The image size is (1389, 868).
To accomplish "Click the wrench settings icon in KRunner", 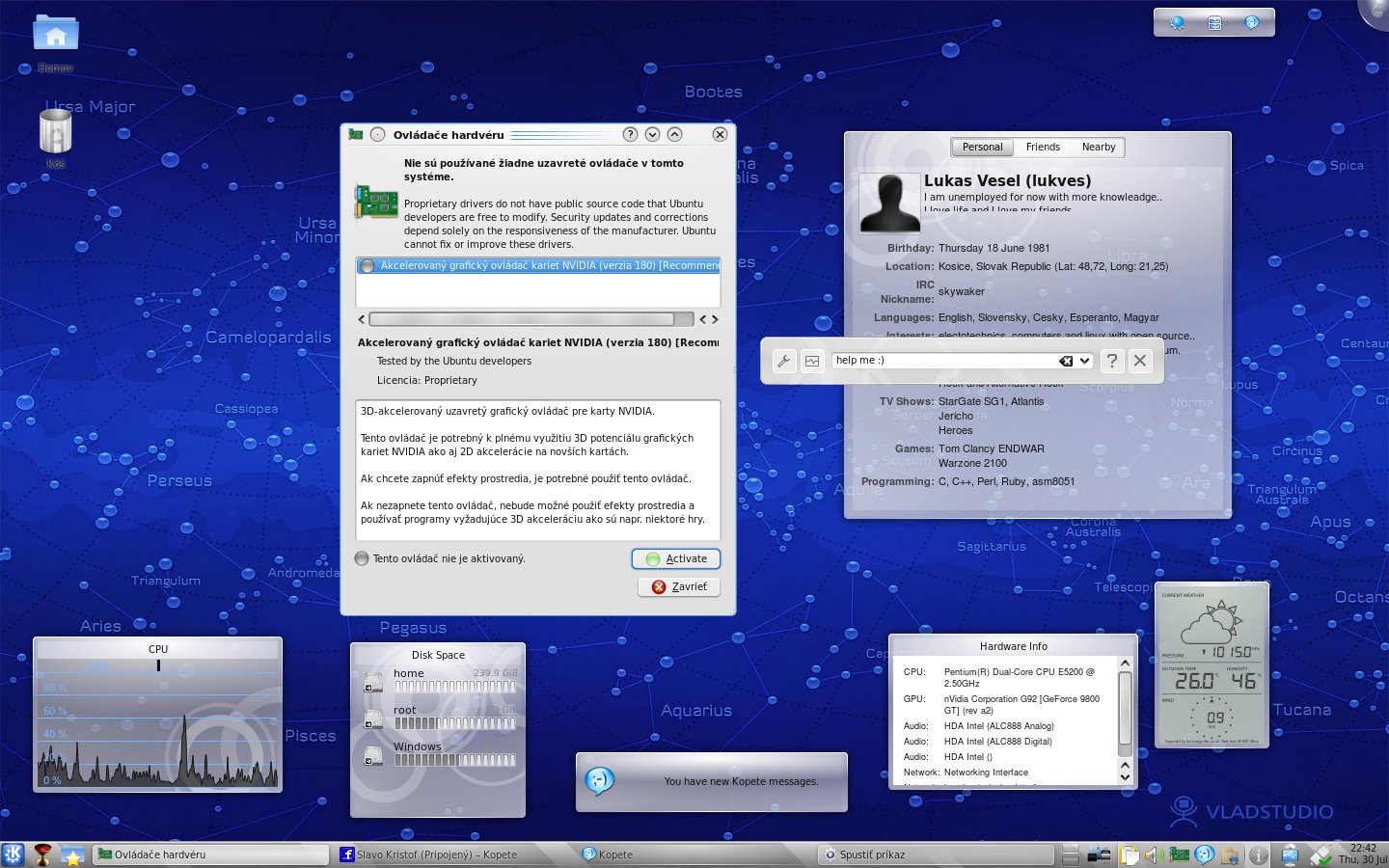I will 784,361.
